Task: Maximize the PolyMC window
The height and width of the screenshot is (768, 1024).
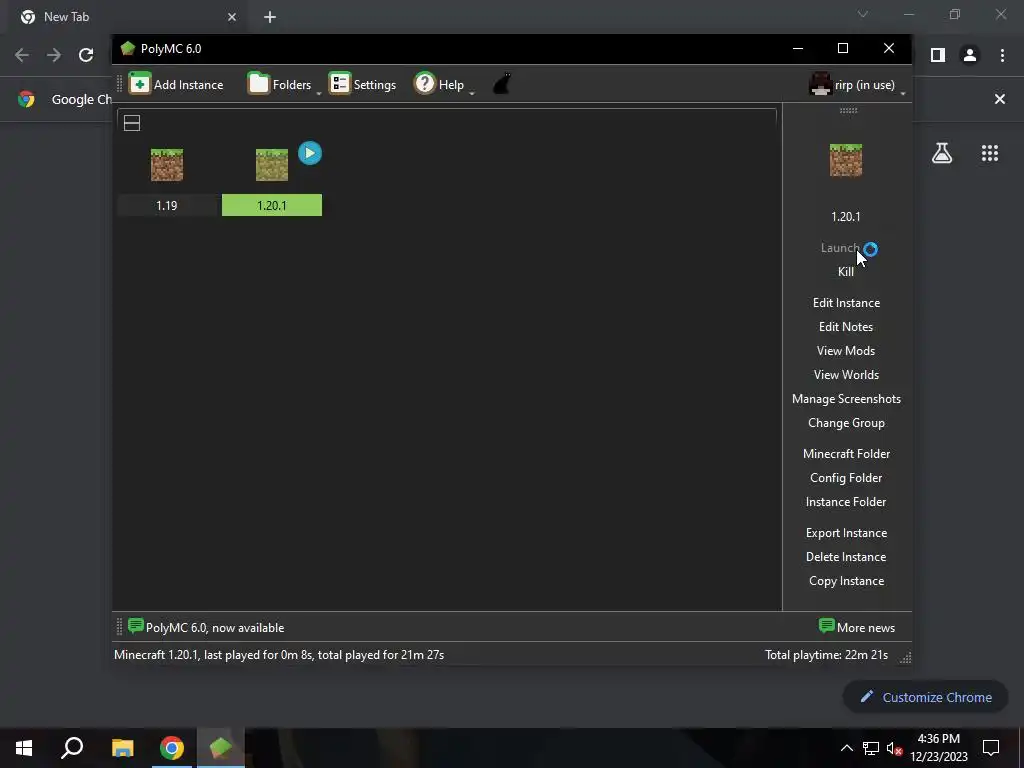Action: pos(843,48)
